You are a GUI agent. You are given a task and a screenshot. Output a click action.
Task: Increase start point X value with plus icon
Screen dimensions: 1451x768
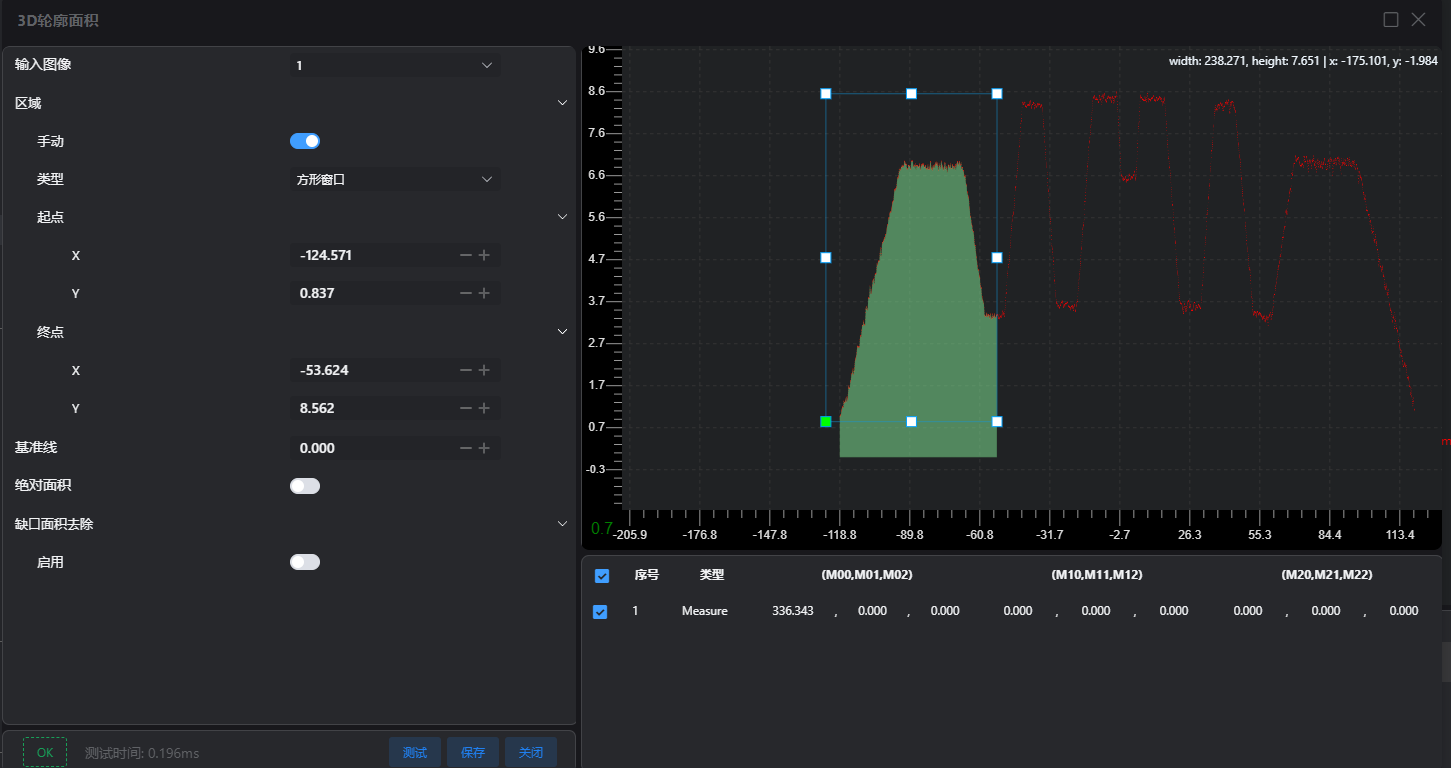(484, 255)
